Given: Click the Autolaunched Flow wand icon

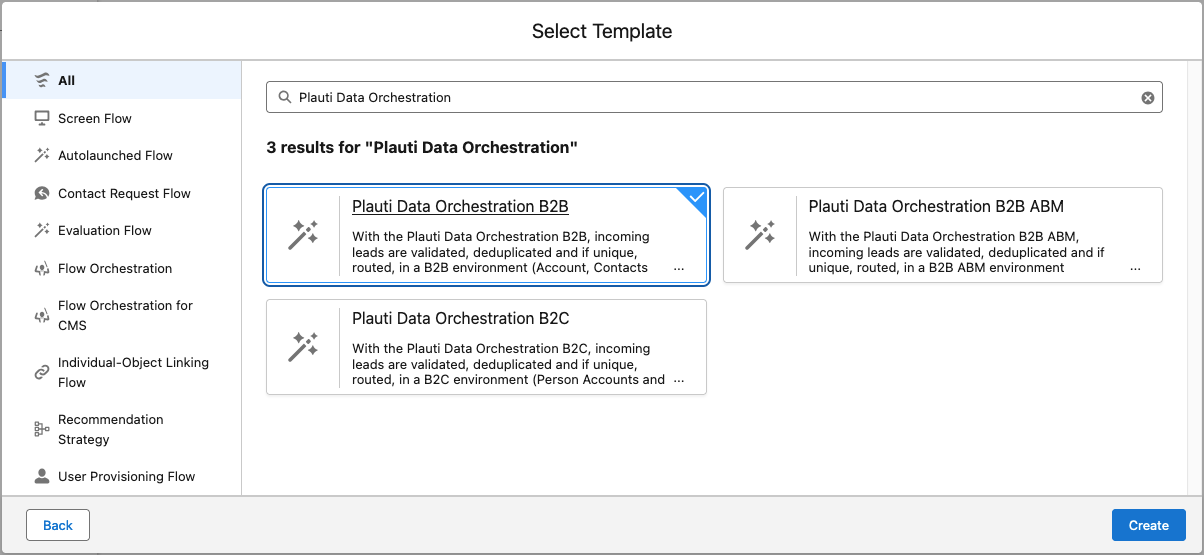Looking at the screenshot, I should [x=42, y=155].
